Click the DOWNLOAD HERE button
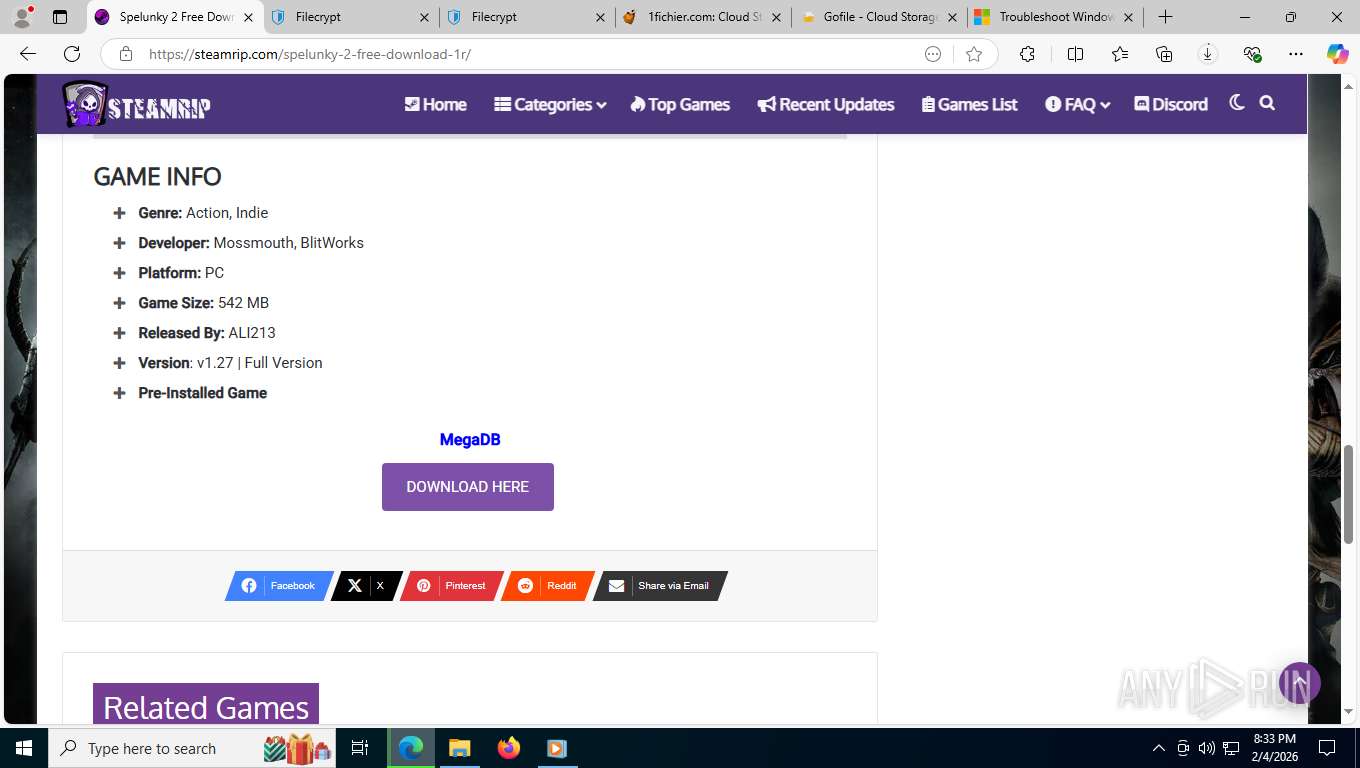 click(x=468, y=487)
